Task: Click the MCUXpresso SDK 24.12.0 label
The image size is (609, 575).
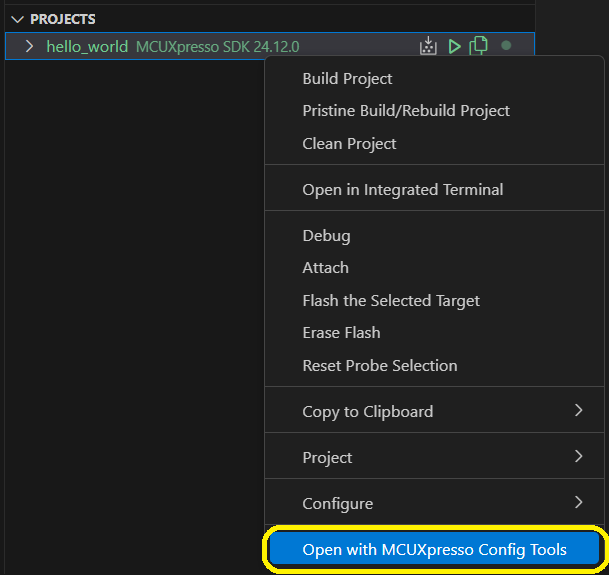Action: 218,47
